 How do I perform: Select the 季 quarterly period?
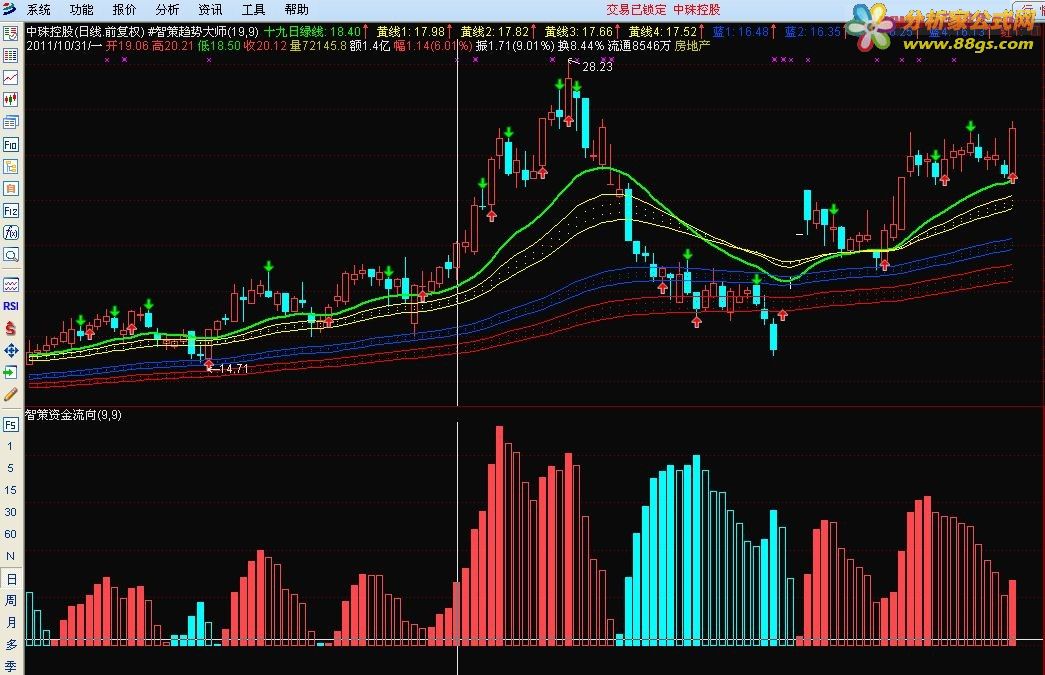11,666
